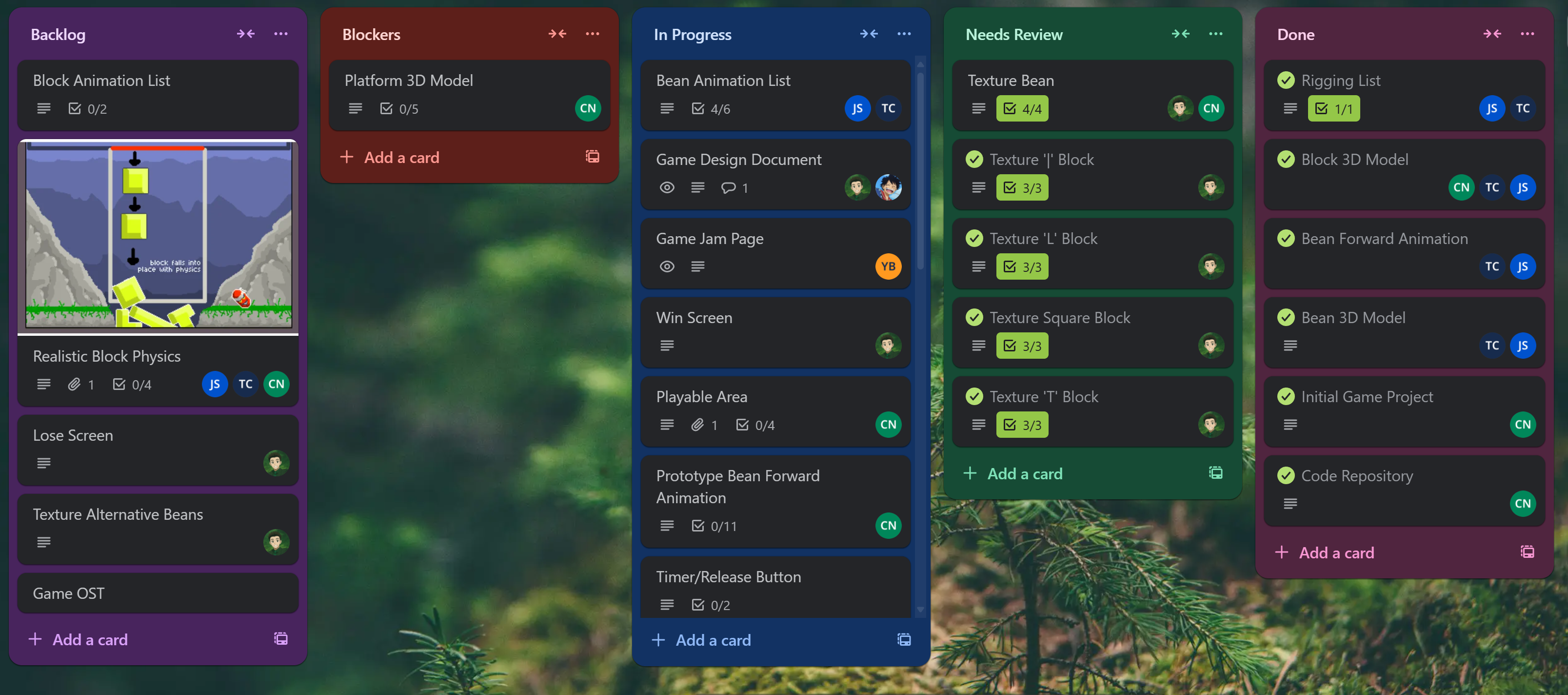Collapse the Needs Review list
Viewport: 1568px width, 695px height.
[1180, 34]
